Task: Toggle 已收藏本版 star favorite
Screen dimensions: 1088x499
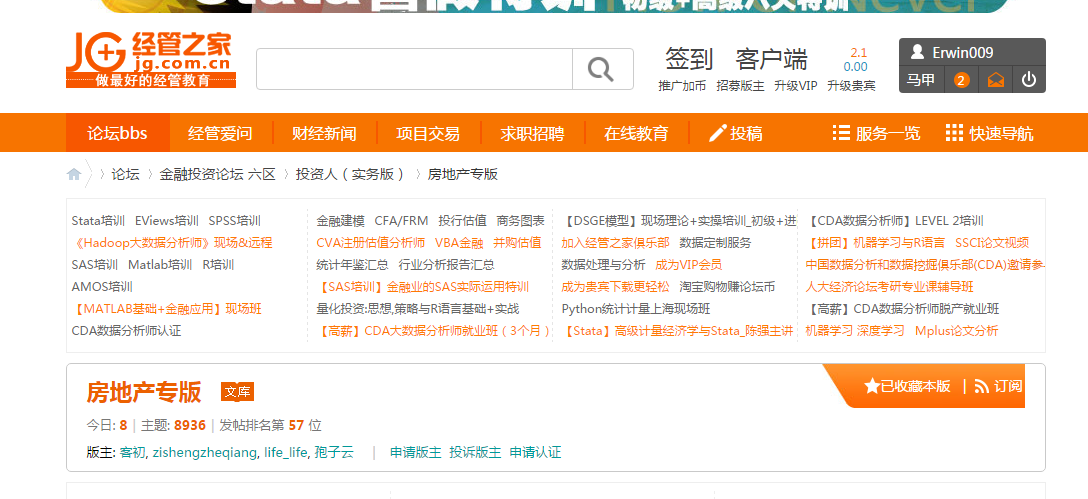Action: 907,387
